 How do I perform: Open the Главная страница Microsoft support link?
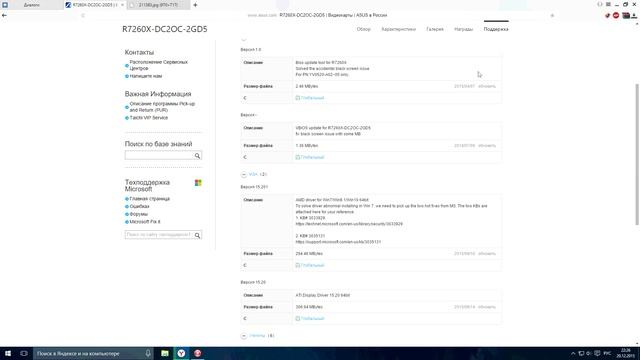point(149,199)
